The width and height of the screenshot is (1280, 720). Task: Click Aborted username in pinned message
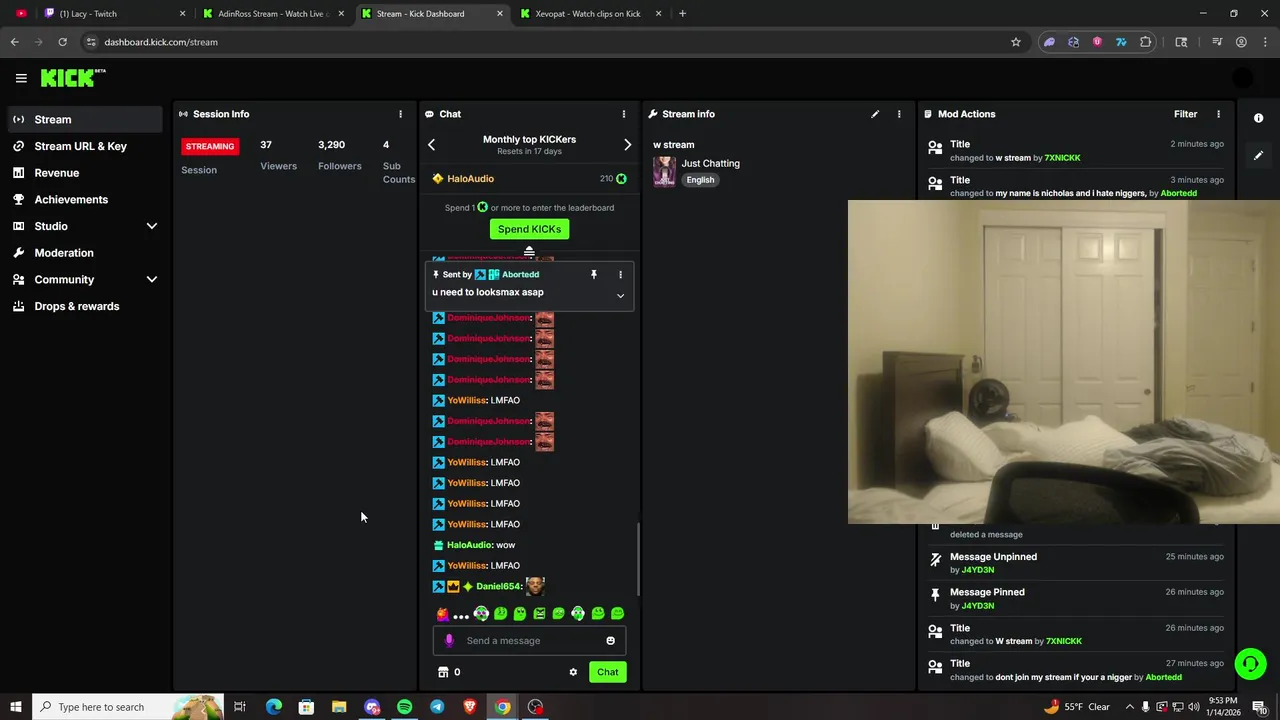click(520, 274)
